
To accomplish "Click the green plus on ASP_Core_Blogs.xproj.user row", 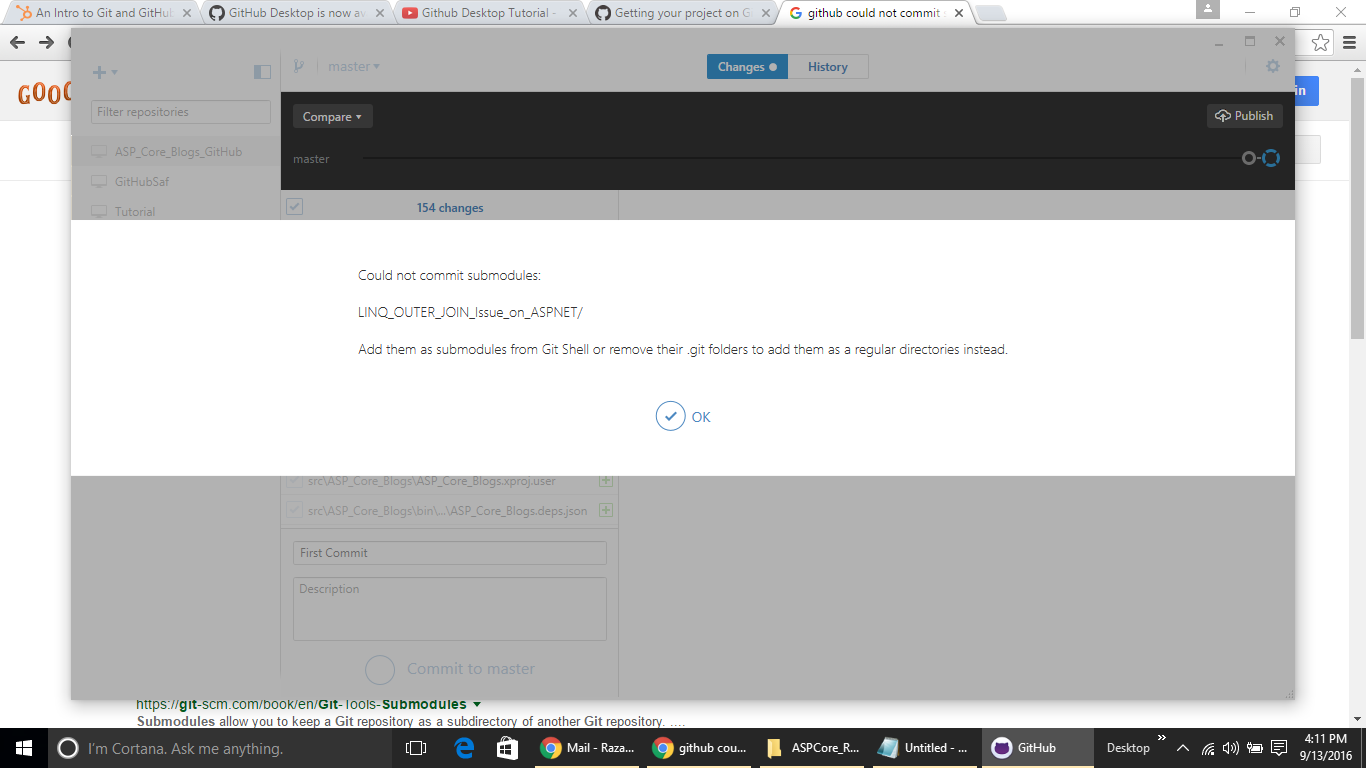I will pos(605,481).
